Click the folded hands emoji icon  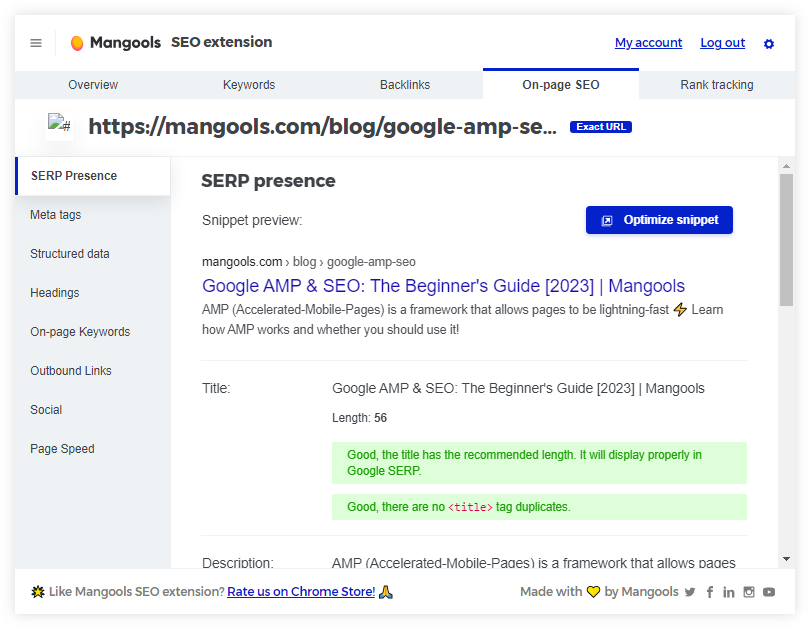pos(385,592)
